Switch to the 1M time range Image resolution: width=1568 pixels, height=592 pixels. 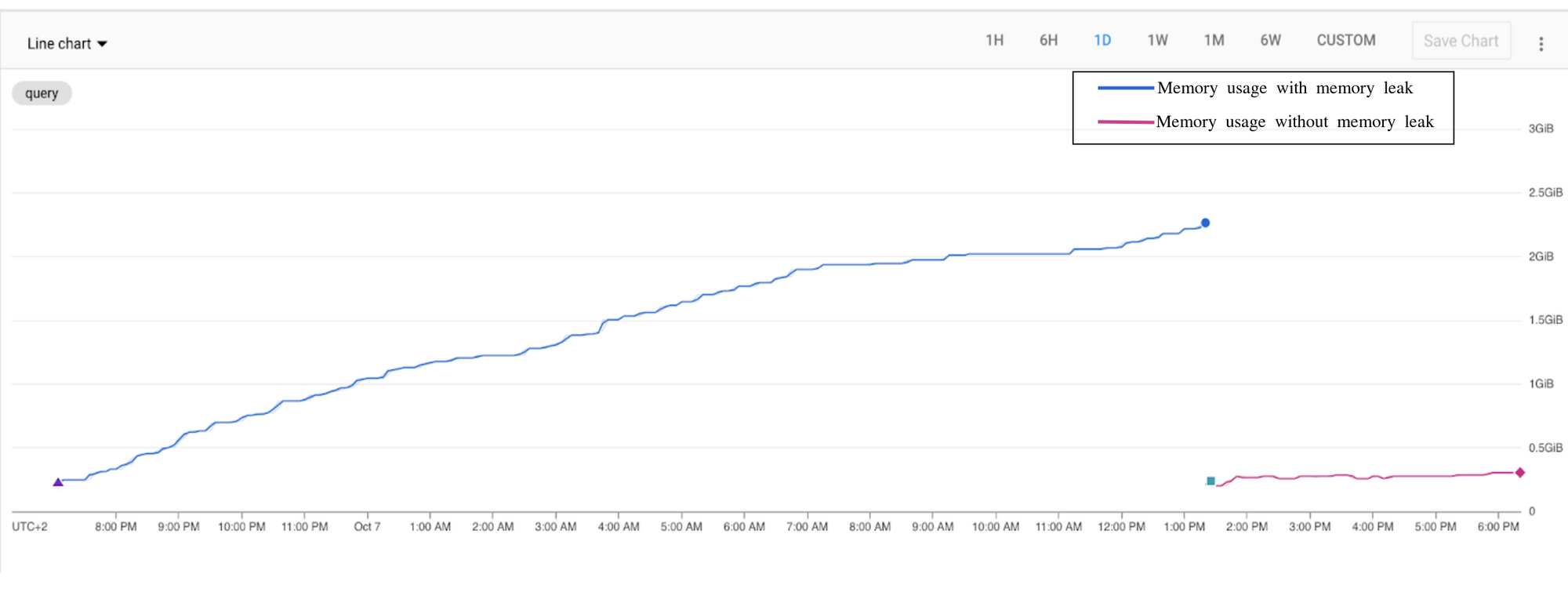1214,41
